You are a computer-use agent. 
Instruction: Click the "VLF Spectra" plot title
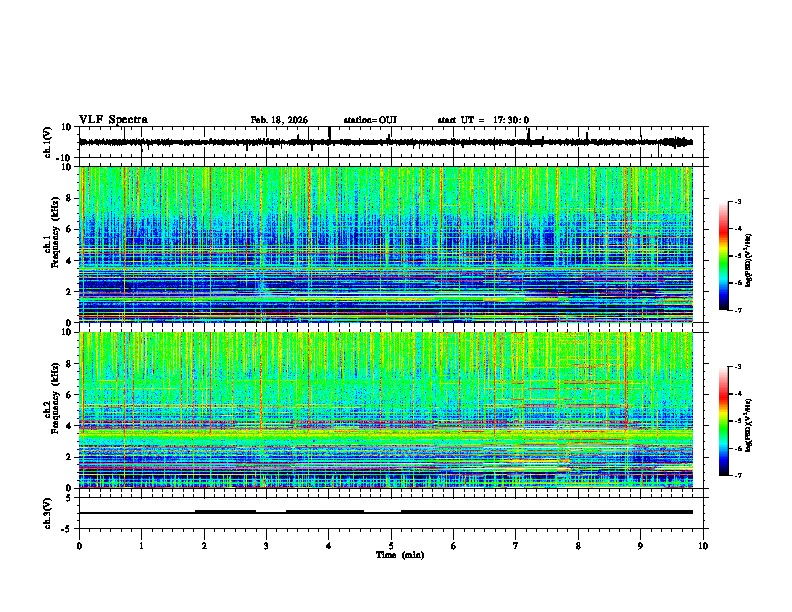tap(113, 120)
